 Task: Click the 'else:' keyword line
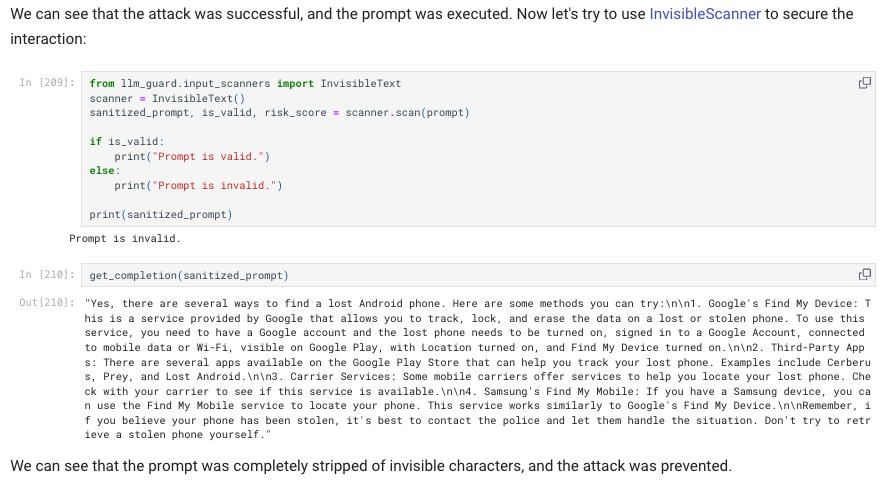105,171
